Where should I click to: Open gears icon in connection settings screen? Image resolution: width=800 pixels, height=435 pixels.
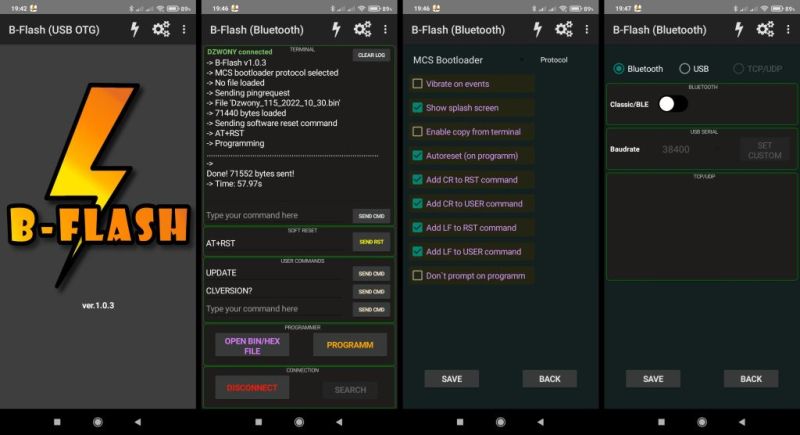pyautogui.click(x=765, y=30)
